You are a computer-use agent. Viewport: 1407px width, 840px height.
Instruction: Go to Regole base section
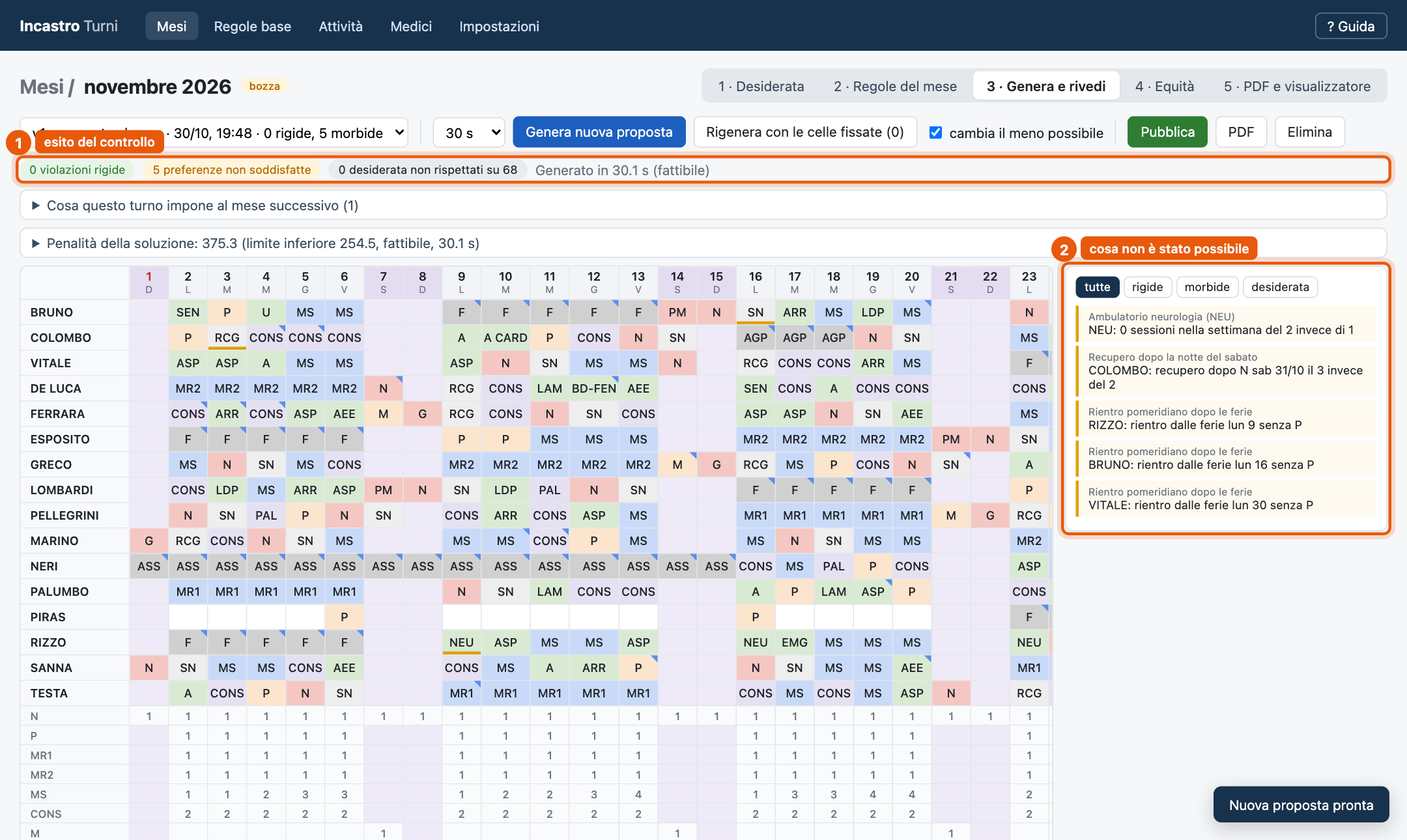[253, 26]
